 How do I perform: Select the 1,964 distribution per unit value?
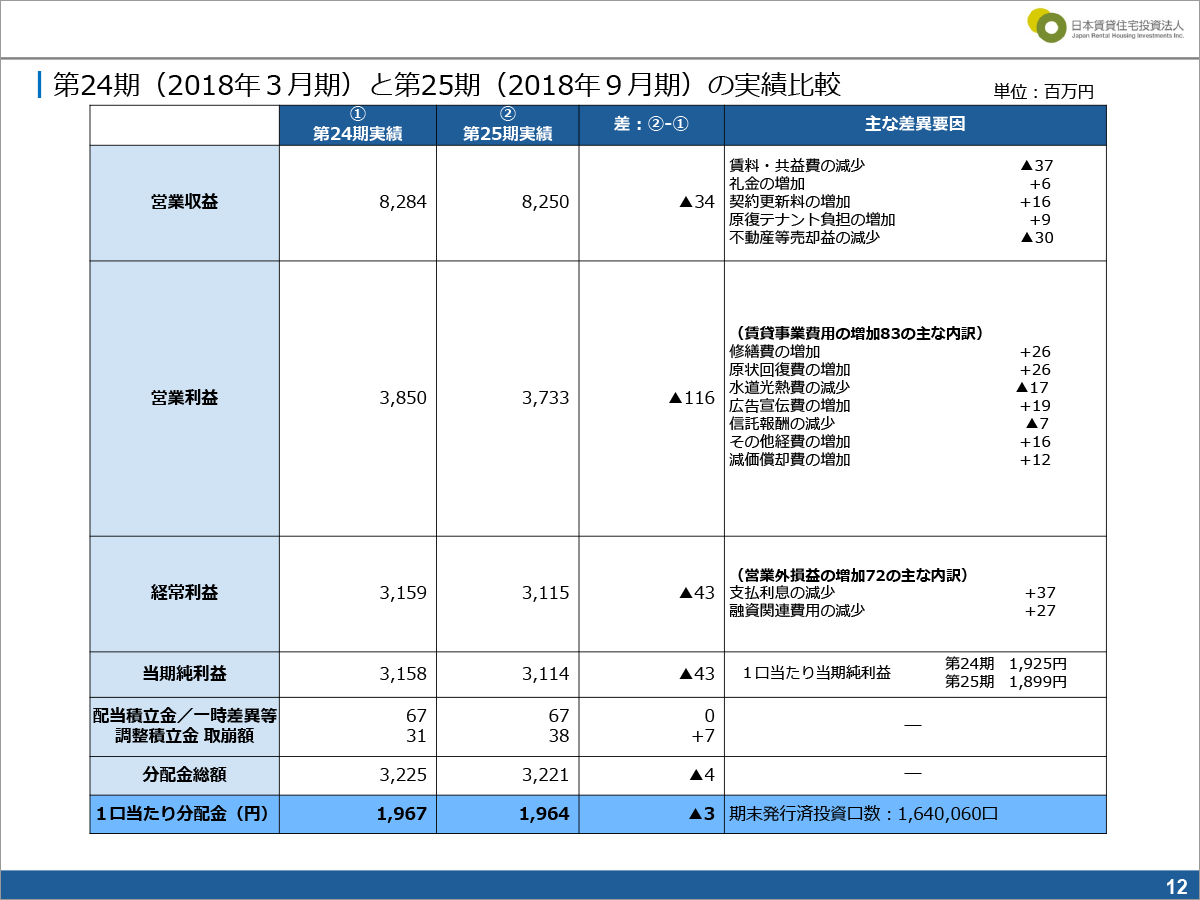(545, 814)
